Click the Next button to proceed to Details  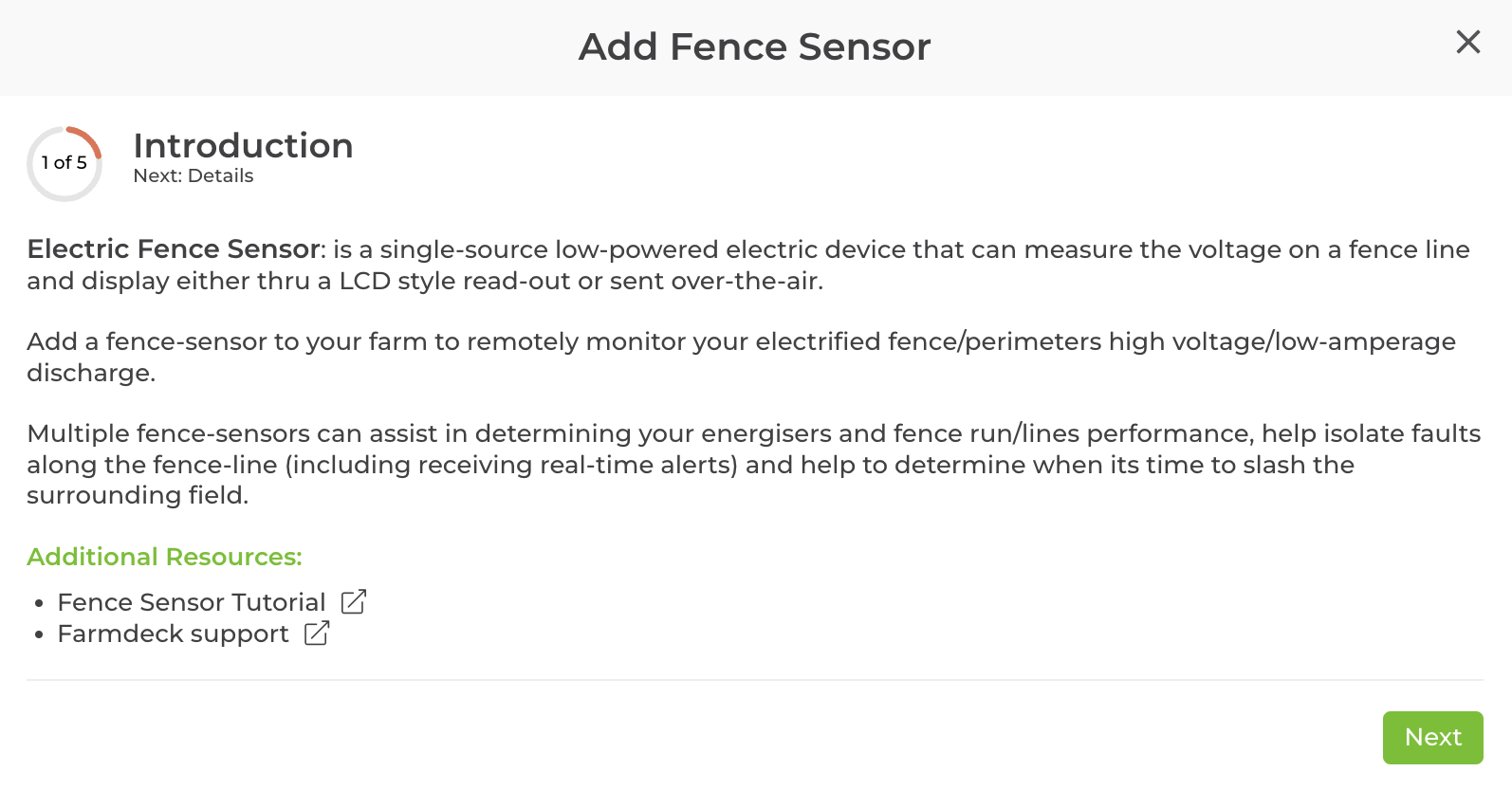[1433, 737]
